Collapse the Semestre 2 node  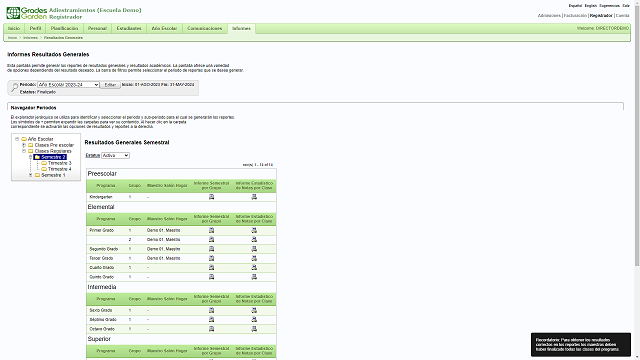click(31, 157)
